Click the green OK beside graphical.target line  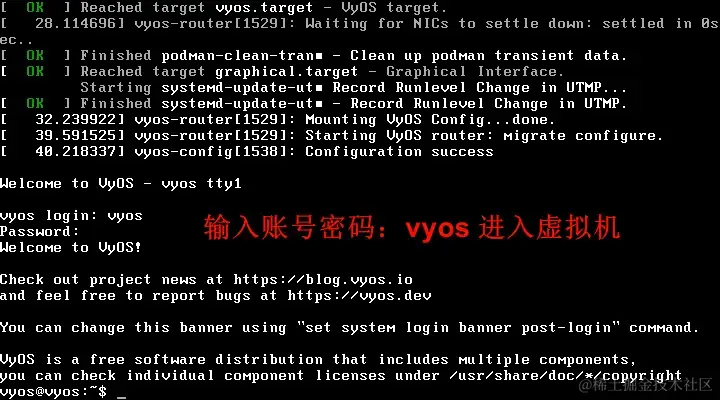coord(35,72)
